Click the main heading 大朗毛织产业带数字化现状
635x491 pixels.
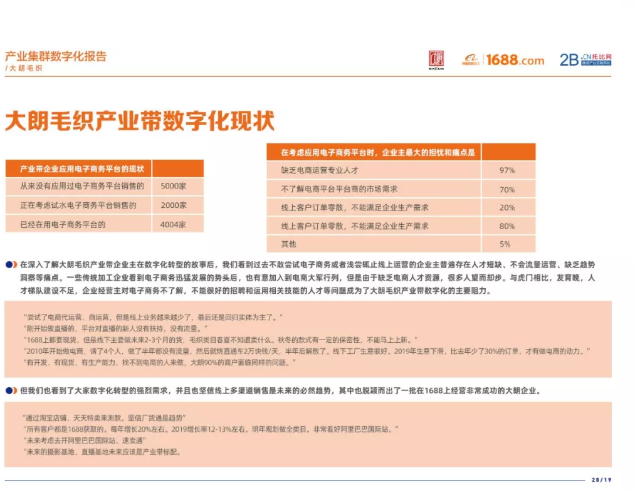(x=140, y=122)
